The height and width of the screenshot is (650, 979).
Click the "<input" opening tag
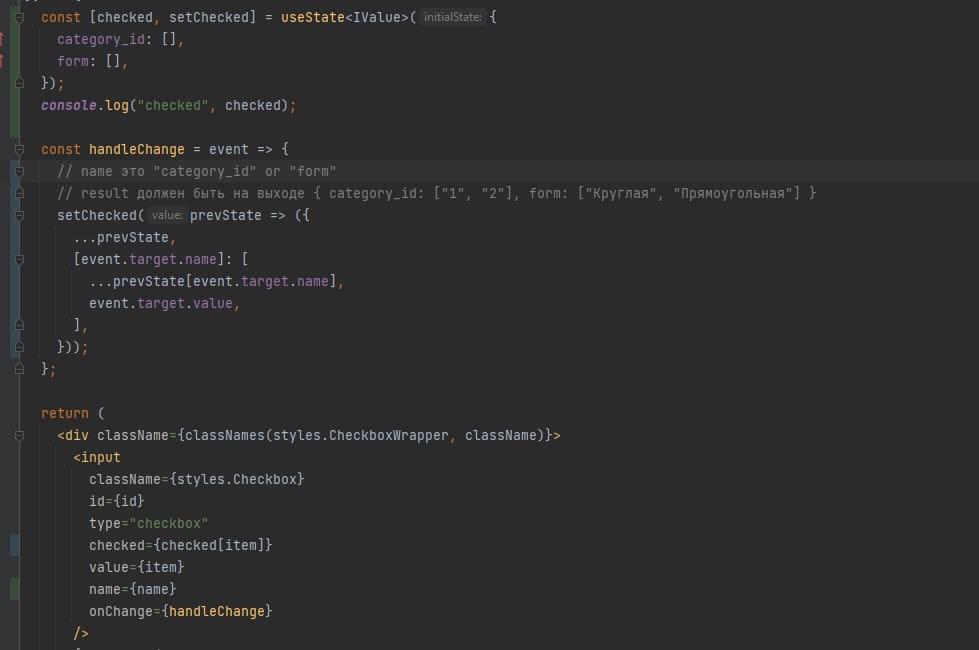[97, 457]
